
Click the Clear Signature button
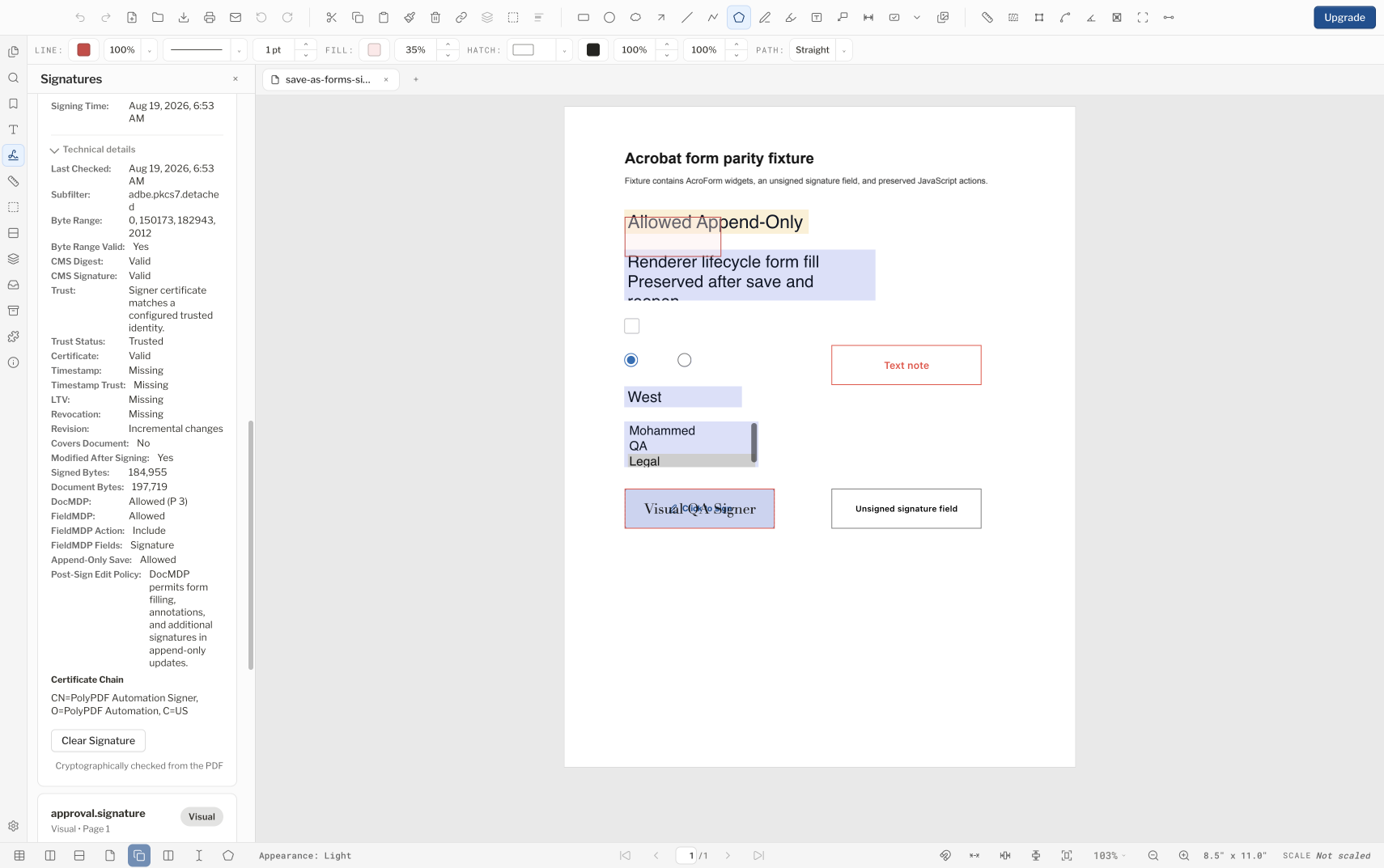98,740
